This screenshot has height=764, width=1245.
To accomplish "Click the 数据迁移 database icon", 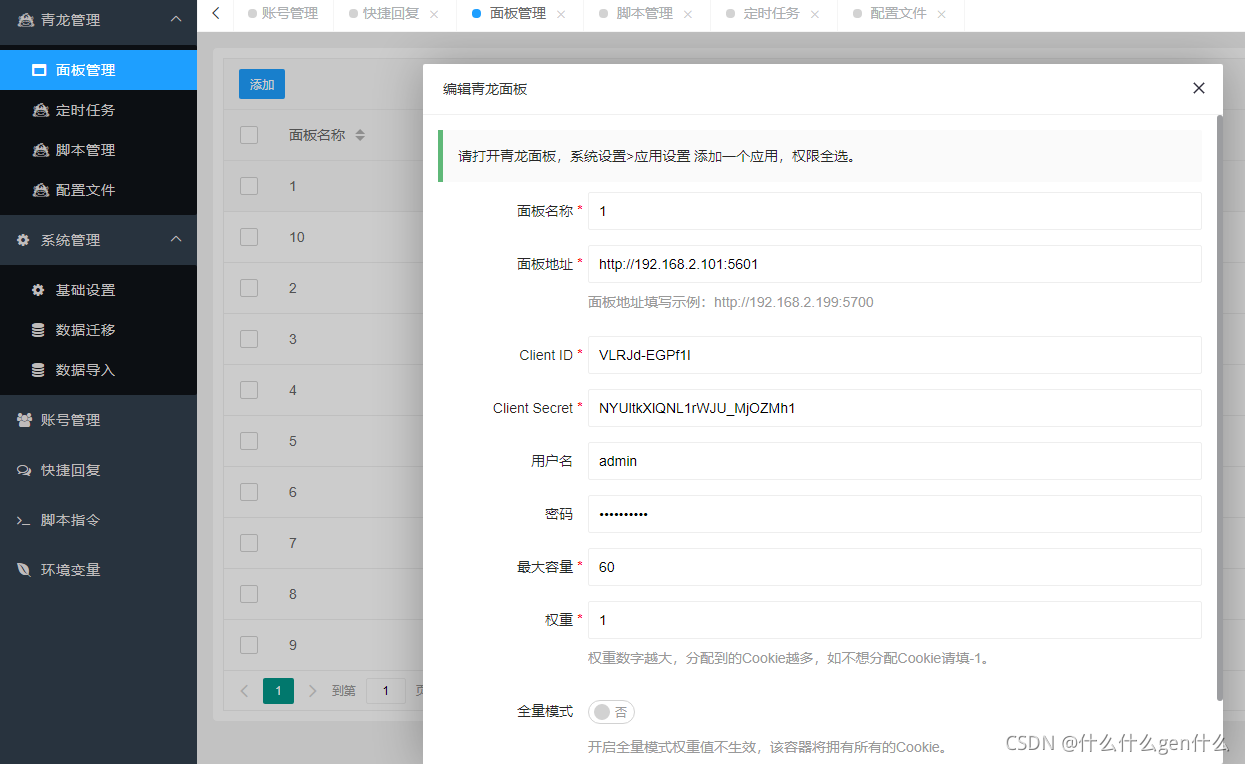I will point(38,330).
